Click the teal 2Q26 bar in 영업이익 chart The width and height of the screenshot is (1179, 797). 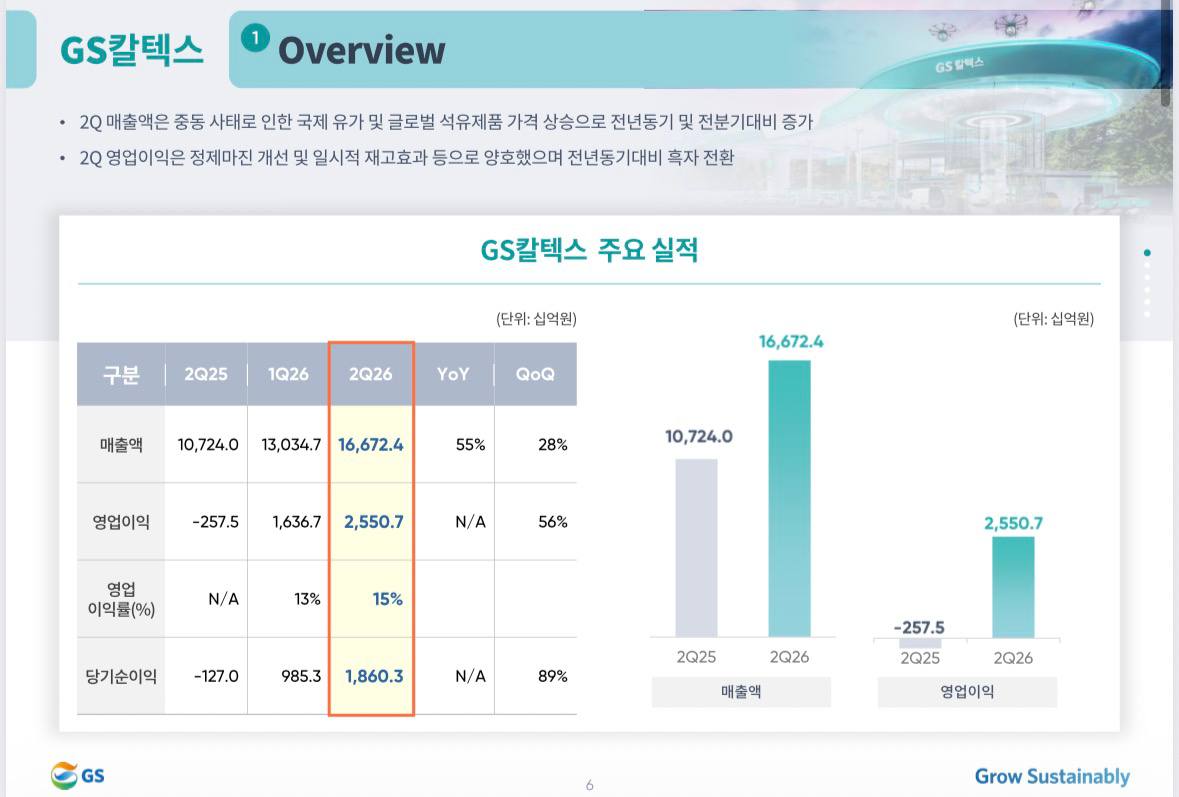point(1013,587)
